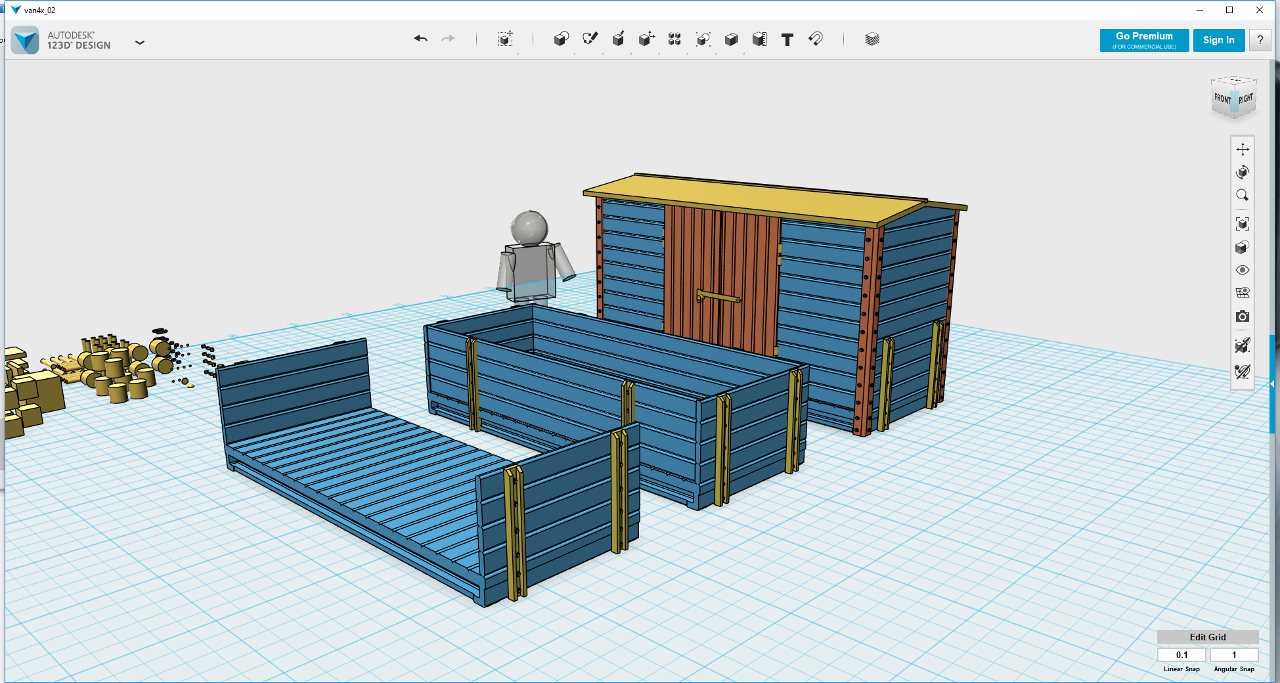Viewport: 1280px width, 683px height.
Task: Toggle solid snapping icon in the navigation bar
Action: pos(1242,345)
